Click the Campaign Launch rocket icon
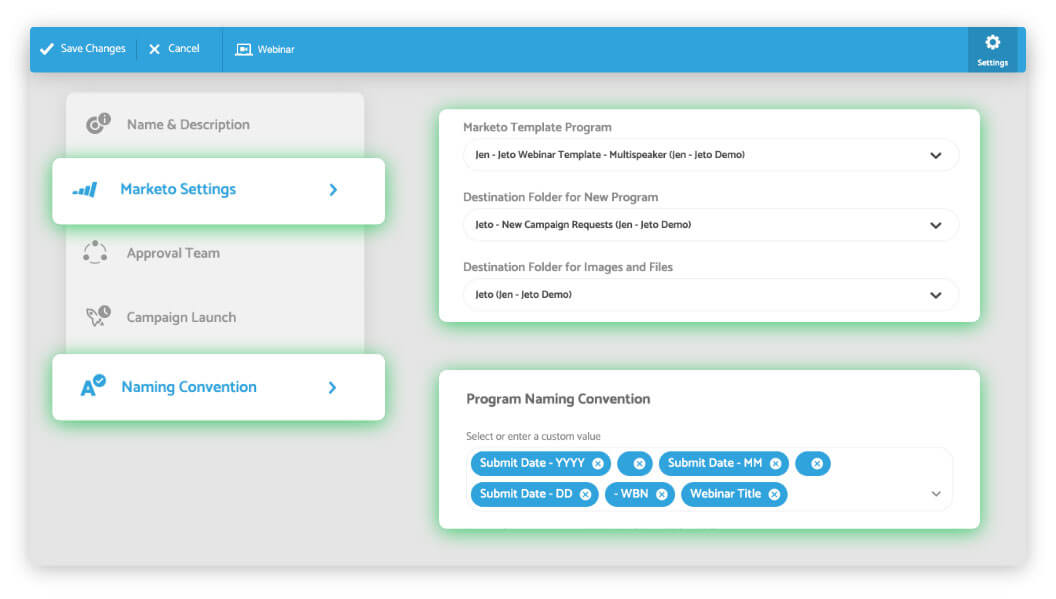1056x599 pixels. pyautogui.click(x=98, y=315)
